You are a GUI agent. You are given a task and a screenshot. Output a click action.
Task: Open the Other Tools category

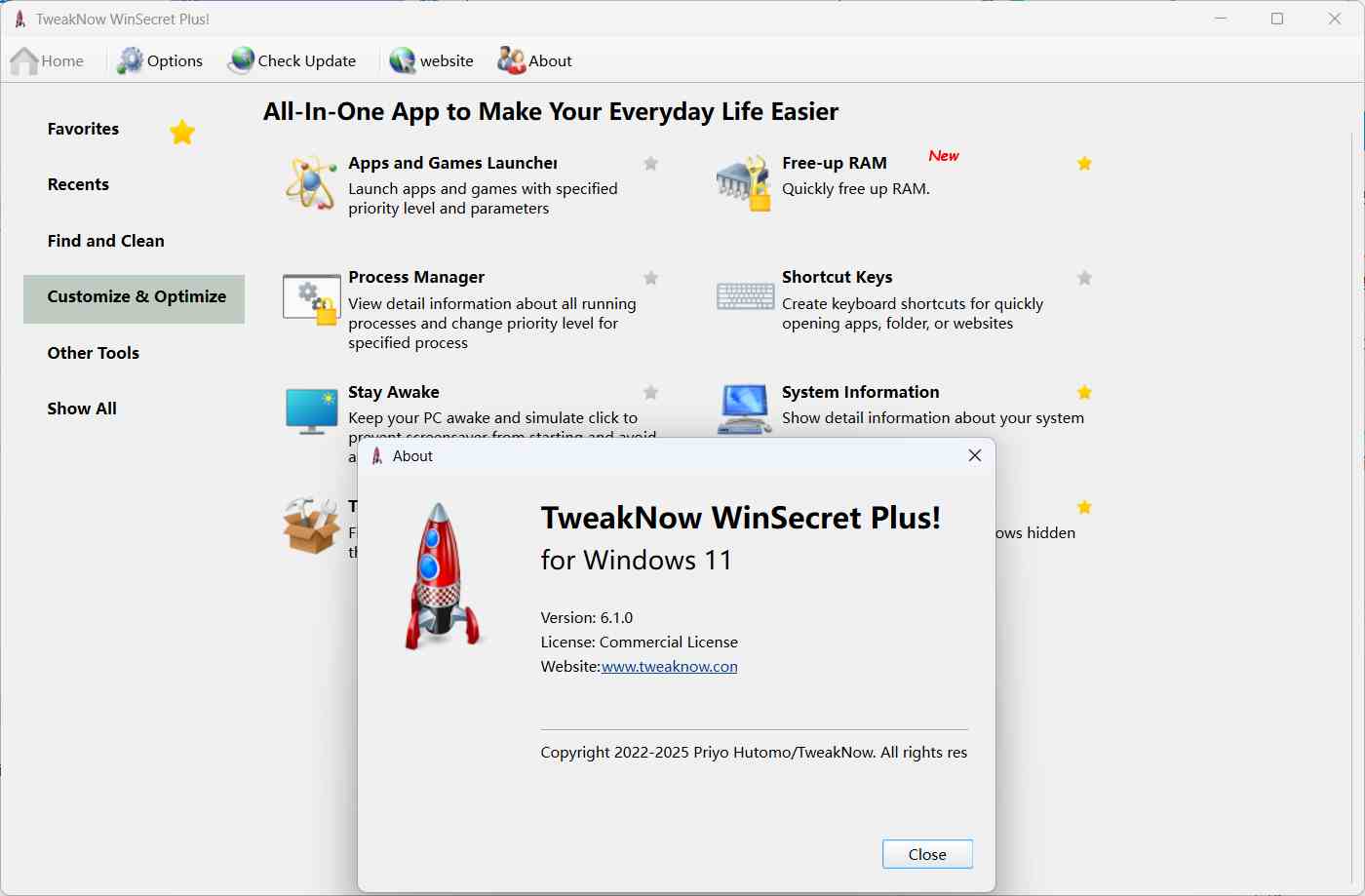pos(94,353)
